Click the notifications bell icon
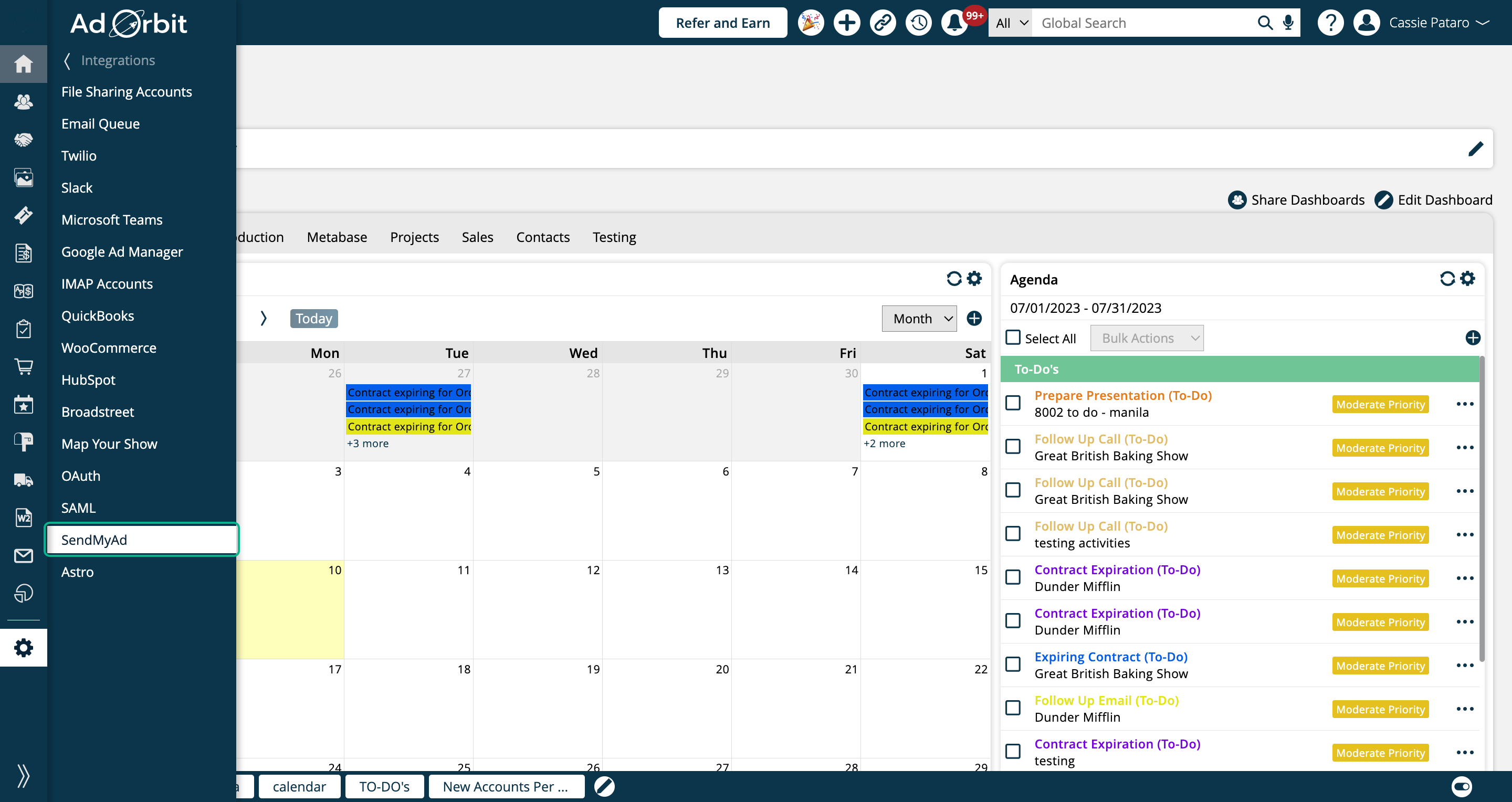 (x=954, y=23)
